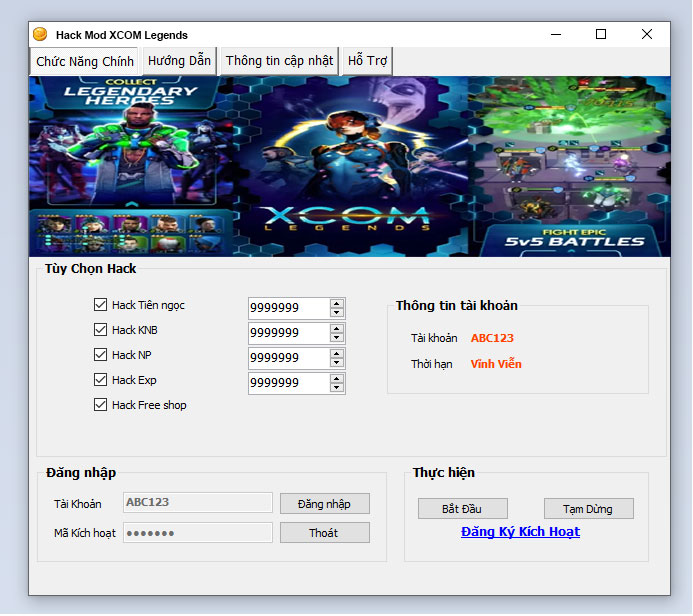Increment the Hack KNB spinner up arrow

click(336, 329)
